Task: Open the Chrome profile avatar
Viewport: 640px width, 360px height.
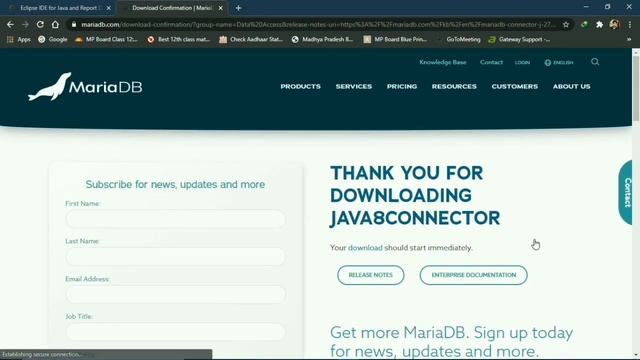Action: click(614, 24)
